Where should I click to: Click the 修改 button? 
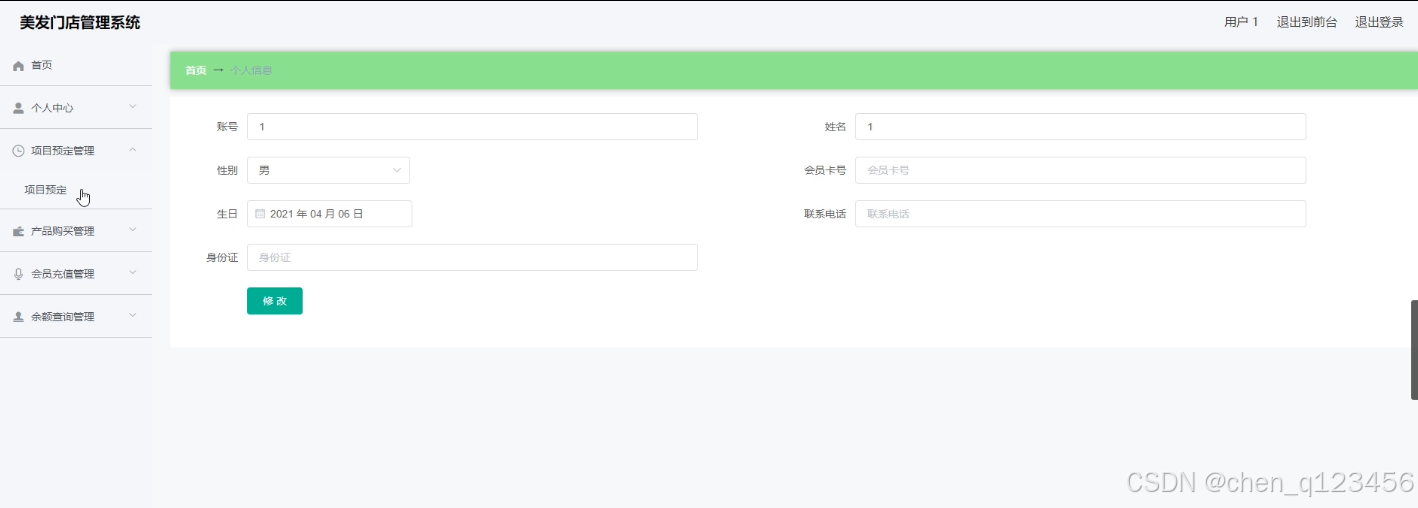pyautogui.click(x=275, y=301)
